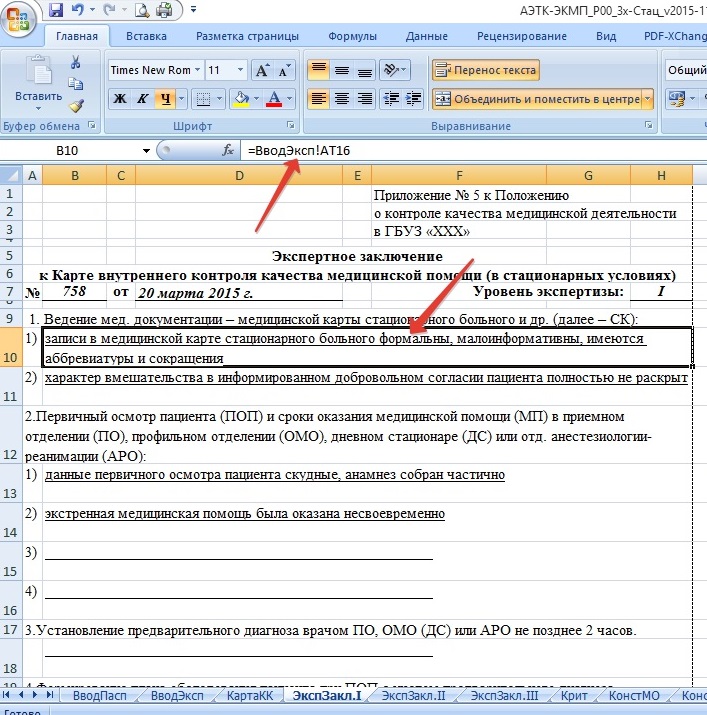Align text to middle of cell
Screen dimensions: 707x715
coord(342,70)
